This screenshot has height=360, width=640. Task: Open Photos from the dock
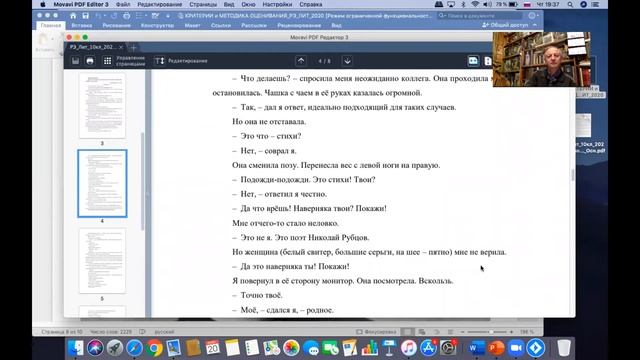291,348
